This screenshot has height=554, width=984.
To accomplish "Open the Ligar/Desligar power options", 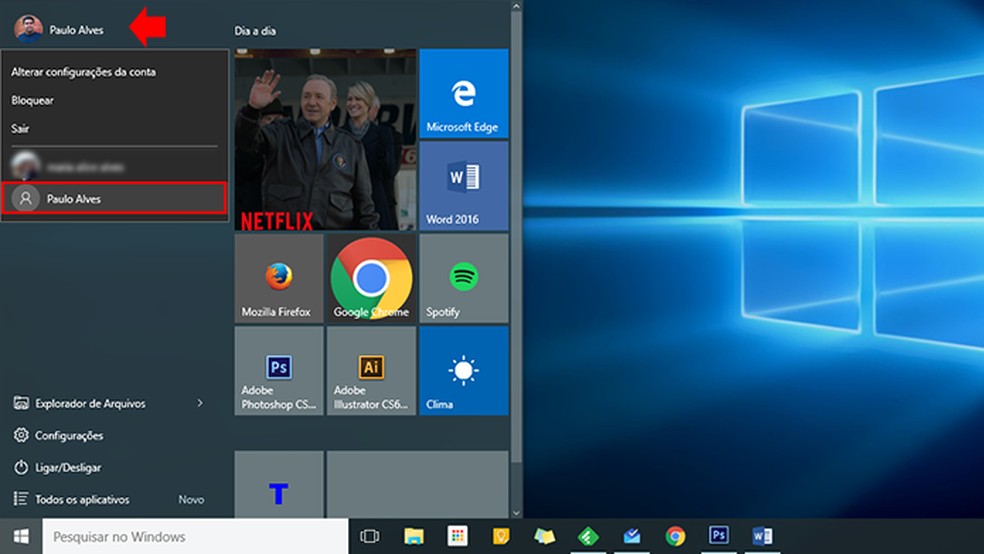I will (x=68, y=467).
